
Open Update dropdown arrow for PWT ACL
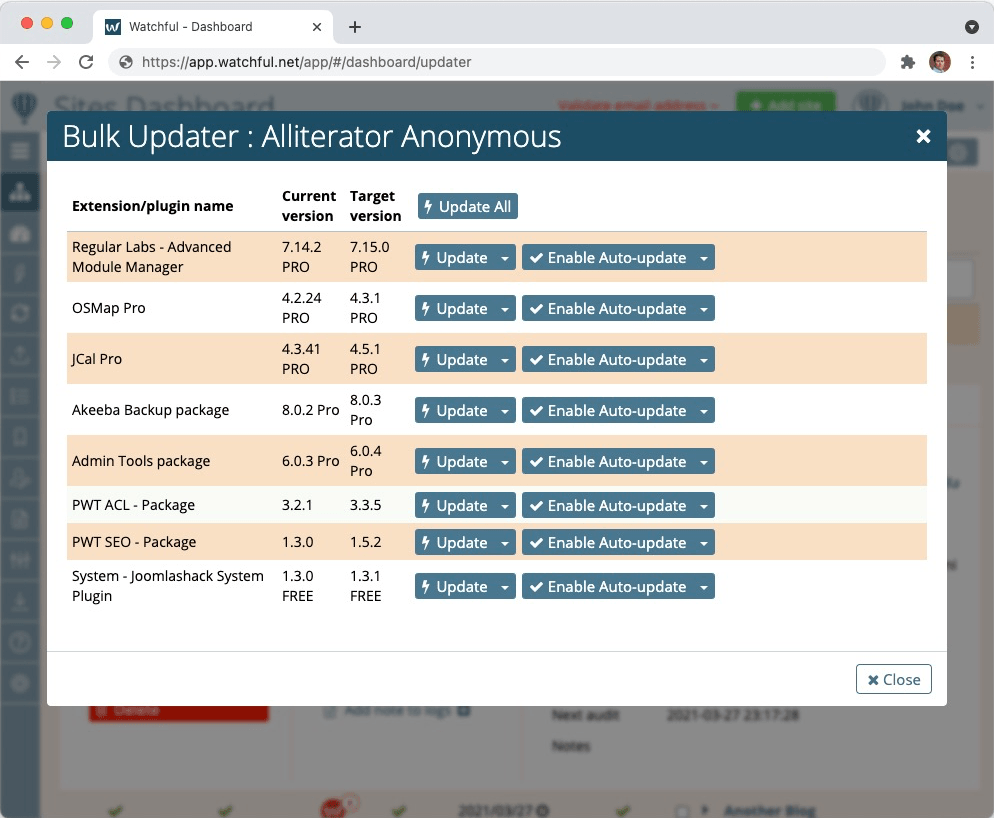click(x=505, y=505)
